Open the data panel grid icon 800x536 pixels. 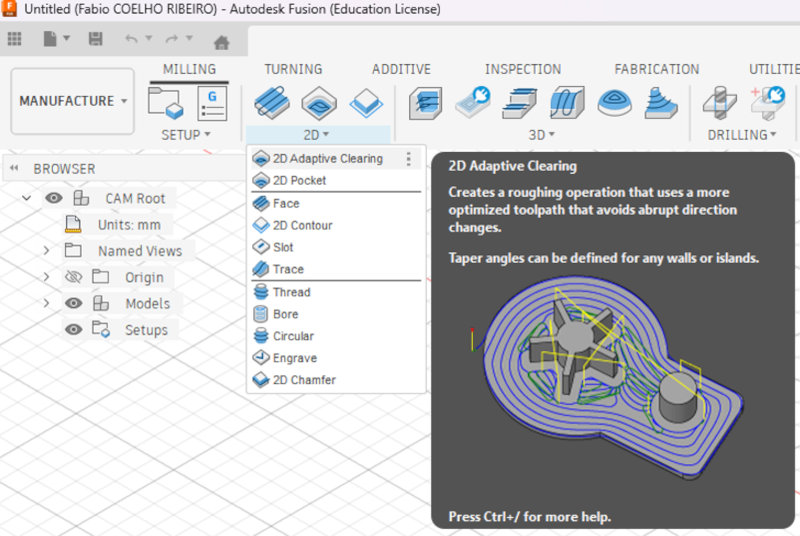(x=14, y=39)
